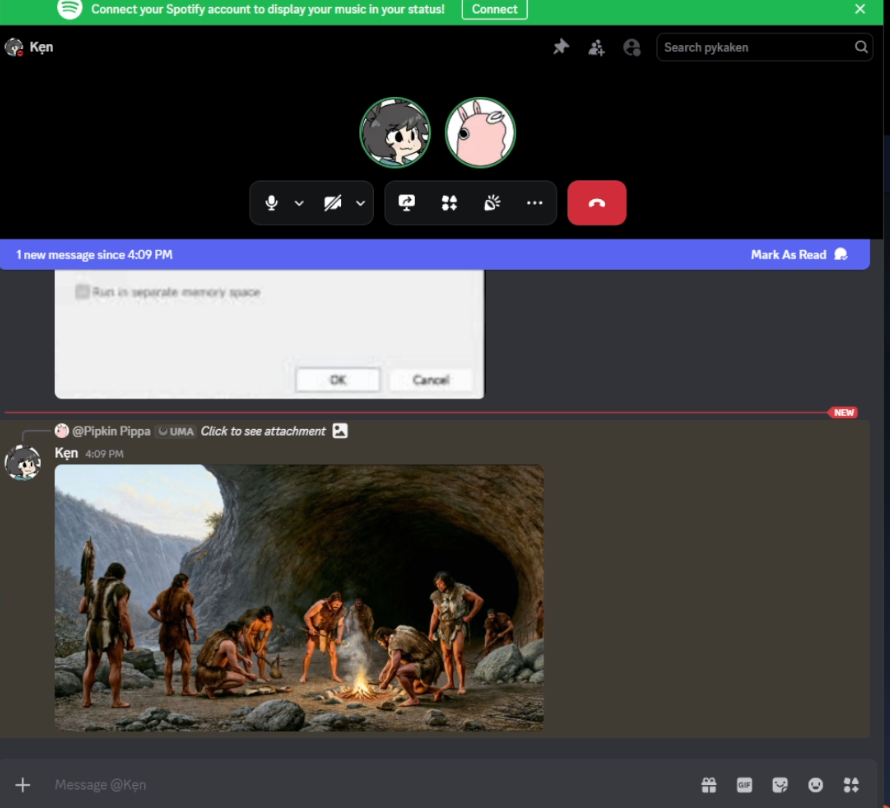Click the Ken username in header

[x=41, y=47]
